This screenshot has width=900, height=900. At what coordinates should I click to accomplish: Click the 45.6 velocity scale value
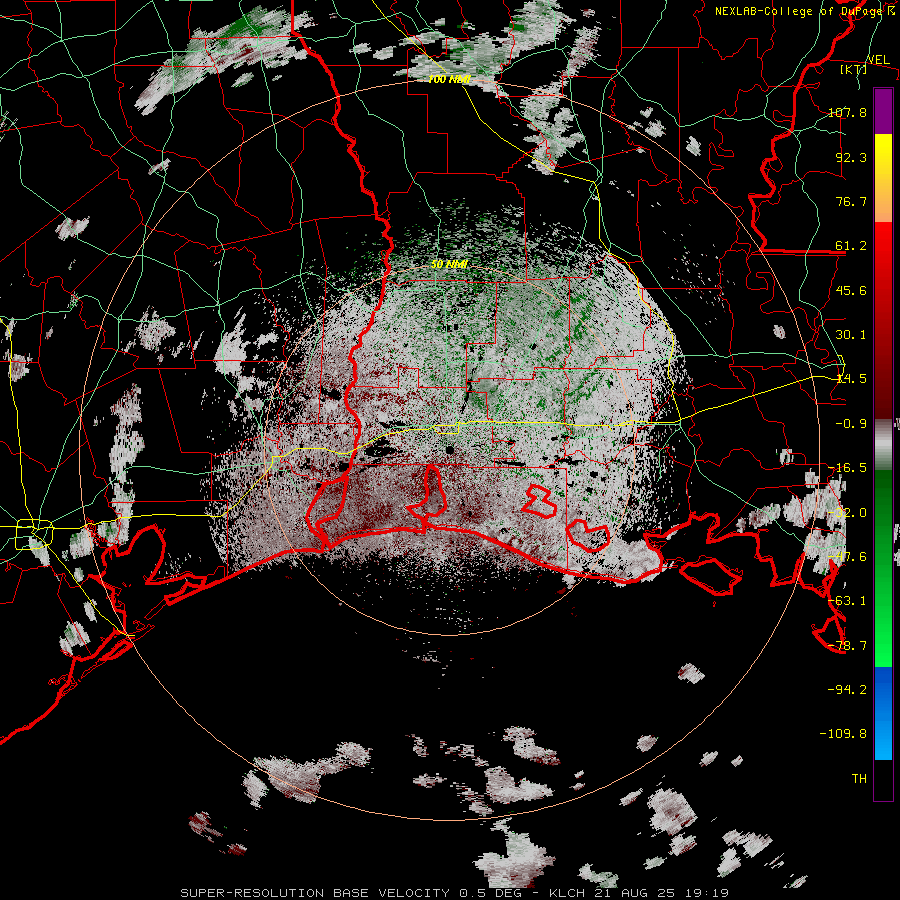(x=851, y=290)
